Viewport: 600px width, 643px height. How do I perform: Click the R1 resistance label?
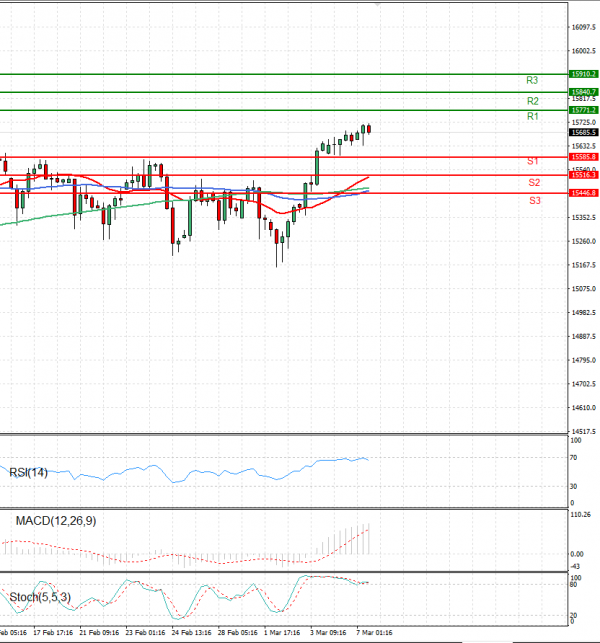coord(533,116)
